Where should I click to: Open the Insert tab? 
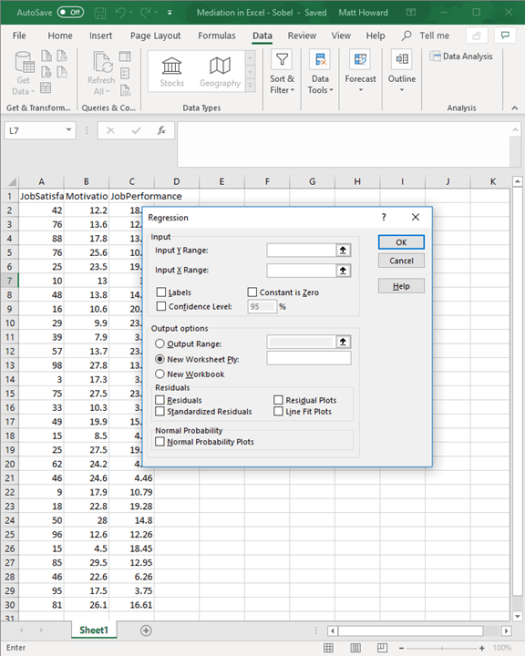[x=100, y=36]
